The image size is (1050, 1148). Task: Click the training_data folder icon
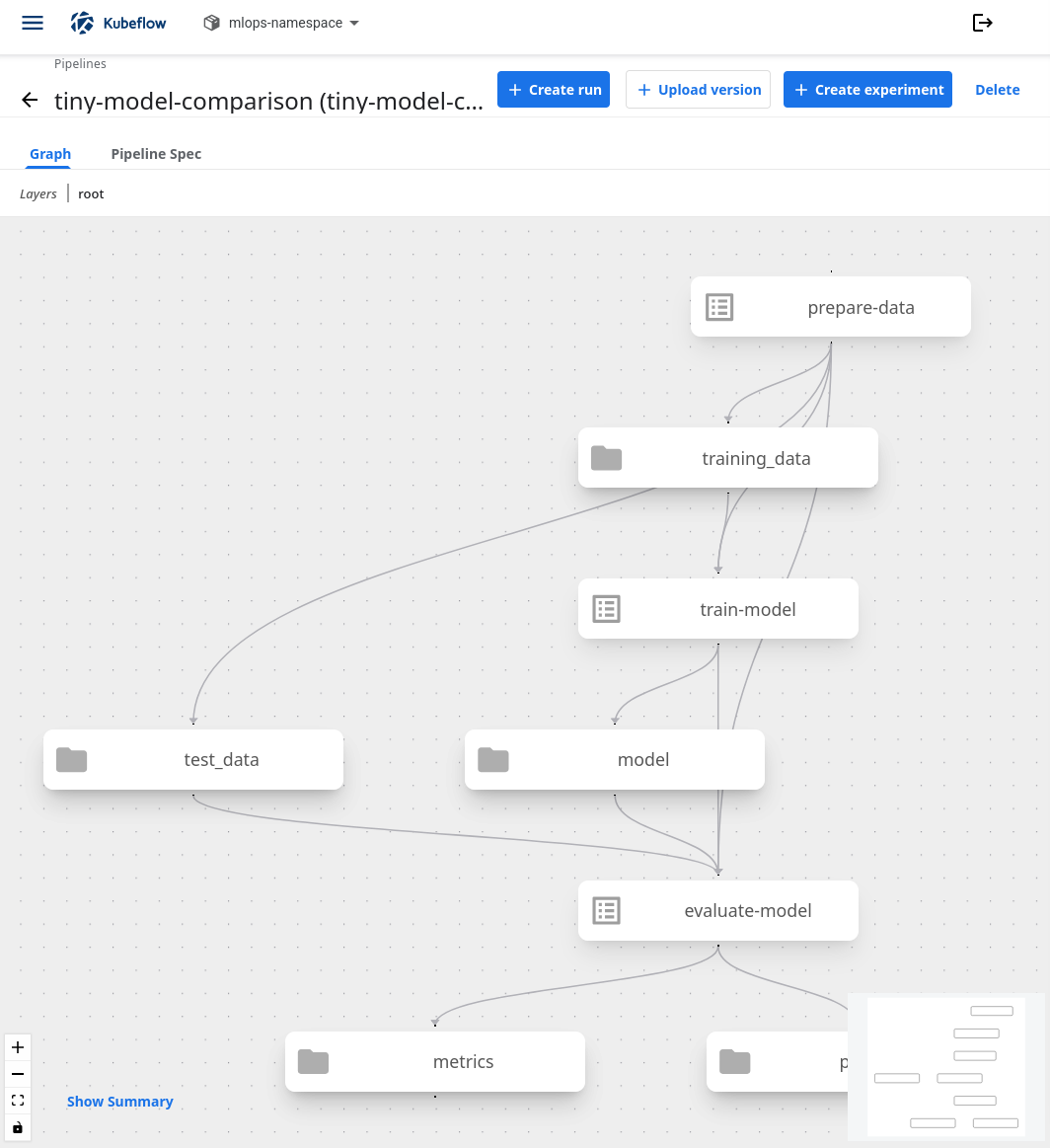pos(607,458)
